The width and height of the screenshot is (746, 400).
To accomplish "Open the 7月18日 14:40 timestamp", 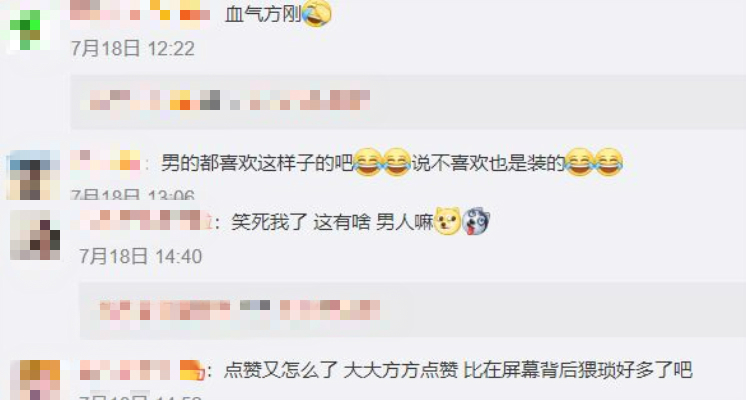I will point(140,257).
